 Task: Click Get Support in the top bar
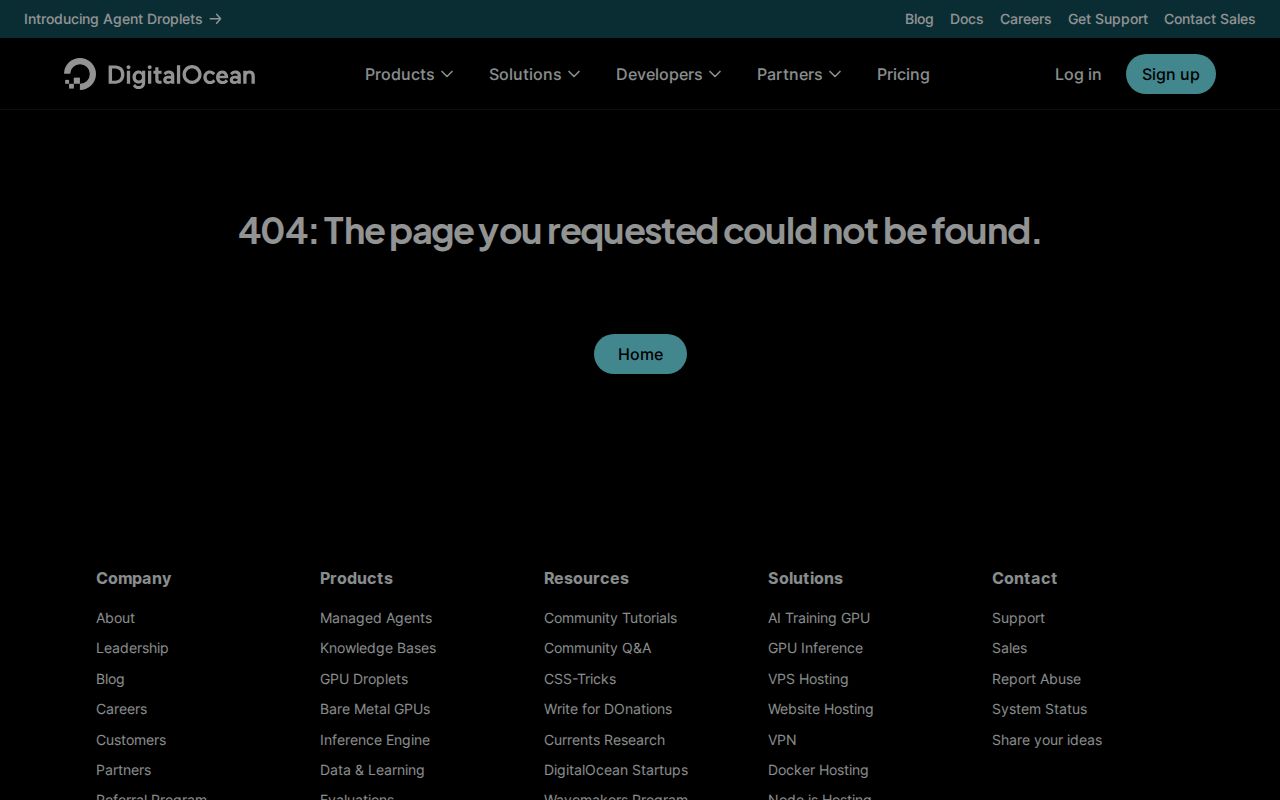pos(1108,19)
